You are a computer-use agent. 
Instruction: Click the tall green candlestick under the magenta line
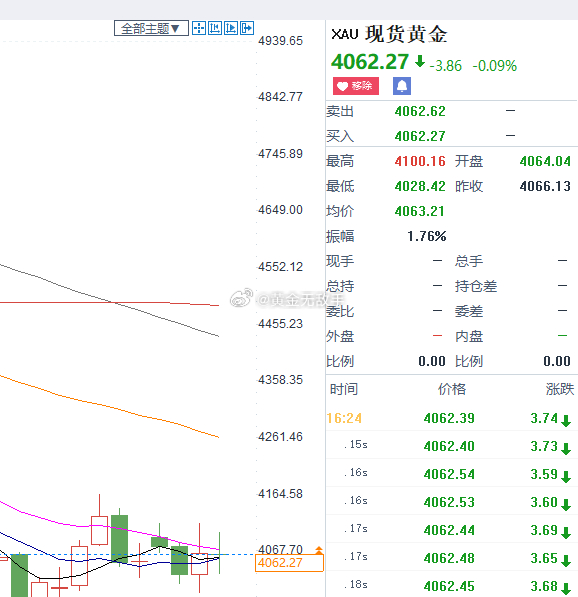(120, 539)
